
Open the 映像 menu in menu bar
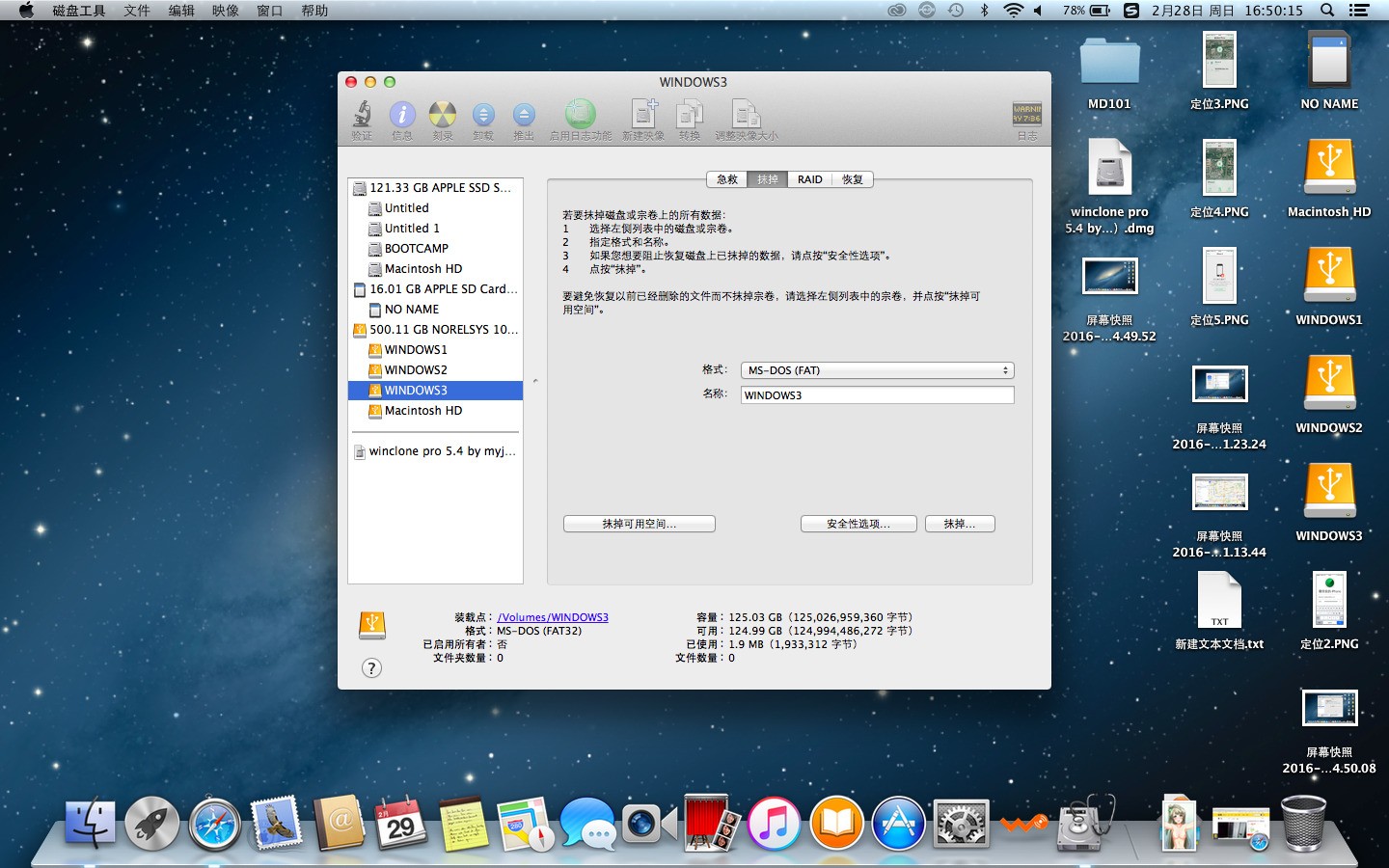pos(226,11)
